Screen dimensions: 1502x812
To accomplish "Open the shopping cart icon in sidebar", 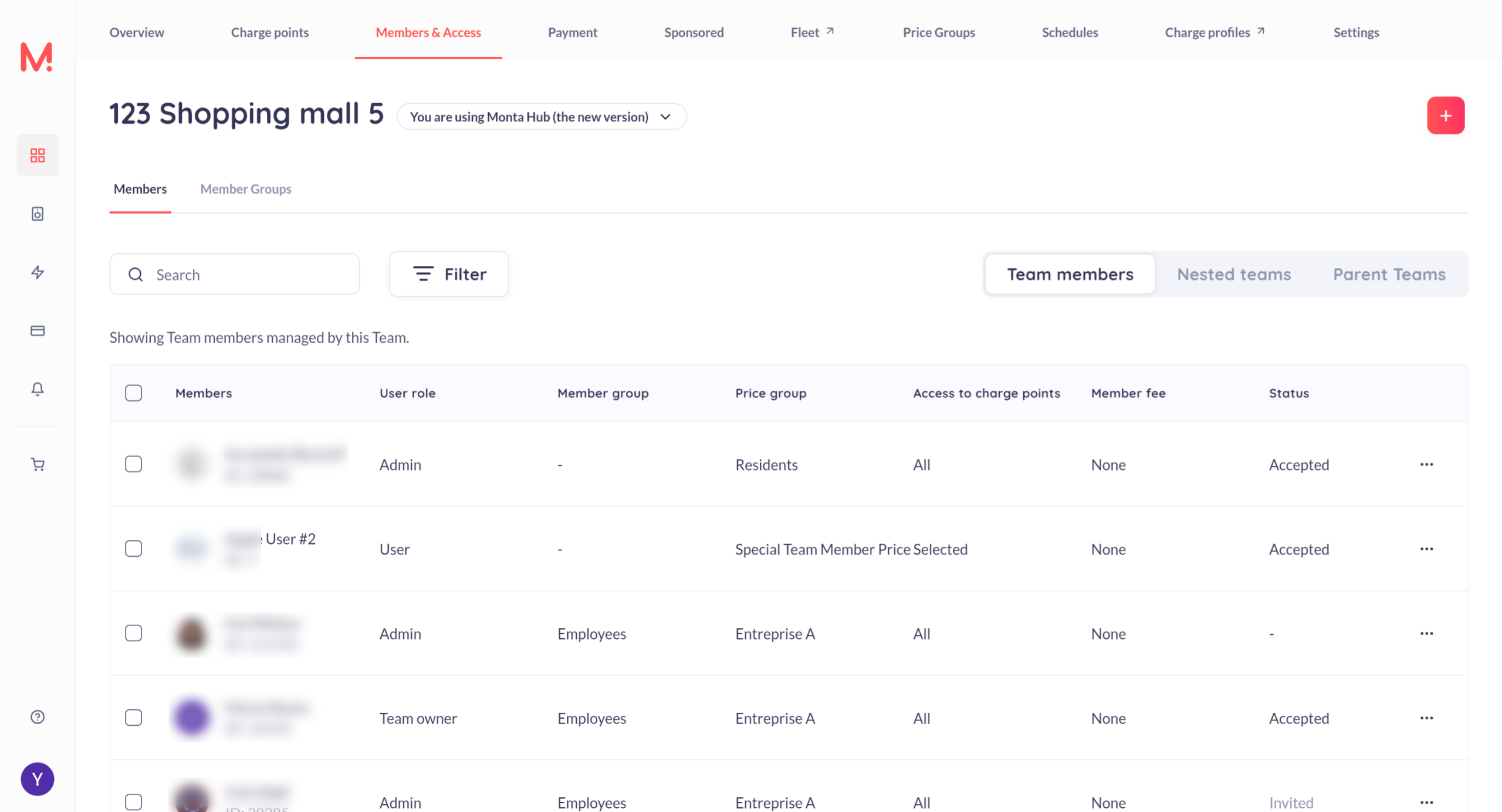I will click(x=38, y=465).
